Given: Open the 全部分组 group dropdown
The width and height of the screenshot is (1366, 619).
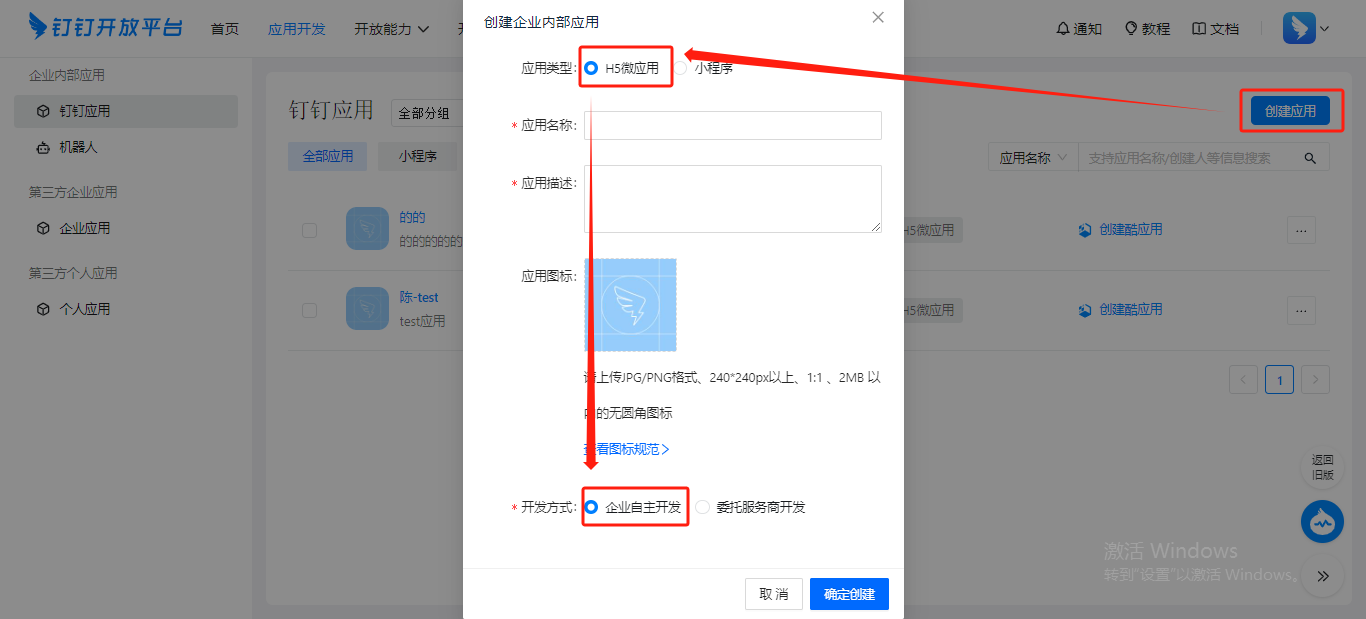Looking at the screenshot, I should pyautogui.click(x=427, y=113).
